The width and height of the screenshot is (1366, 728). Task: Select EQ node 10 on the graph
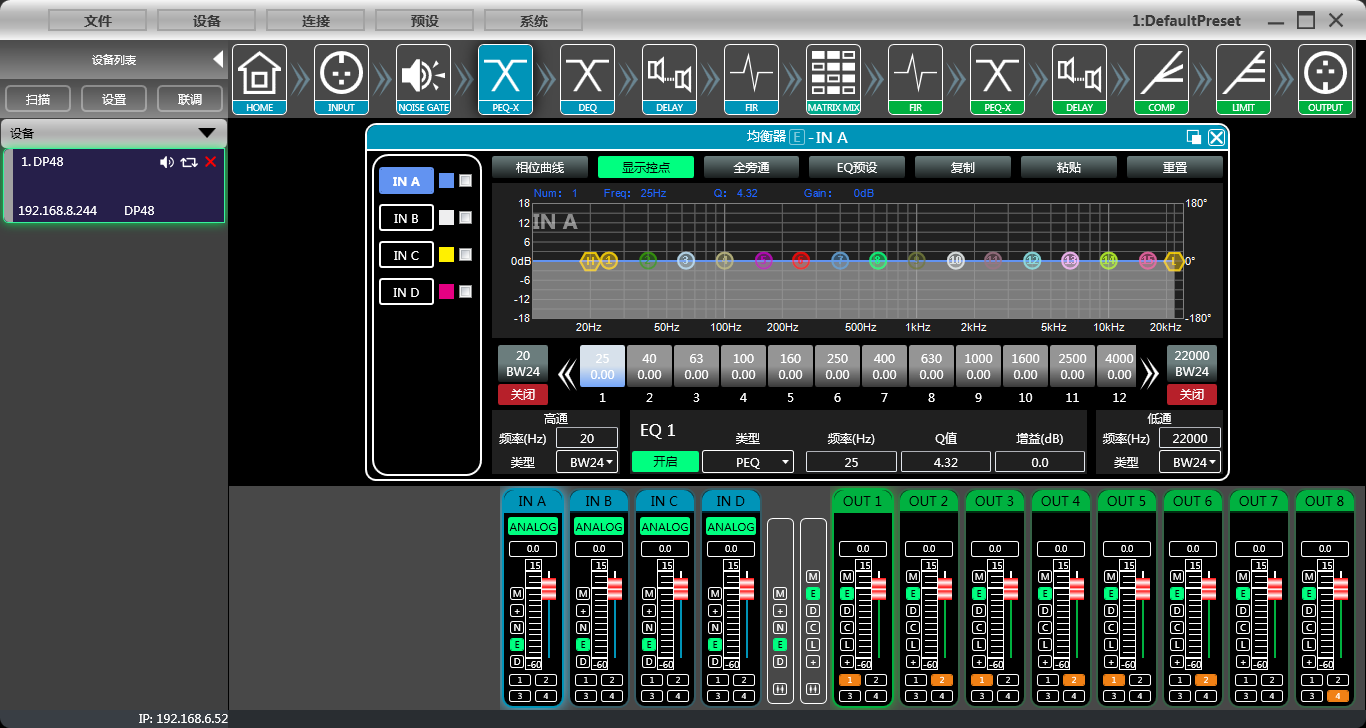point(956,261)
